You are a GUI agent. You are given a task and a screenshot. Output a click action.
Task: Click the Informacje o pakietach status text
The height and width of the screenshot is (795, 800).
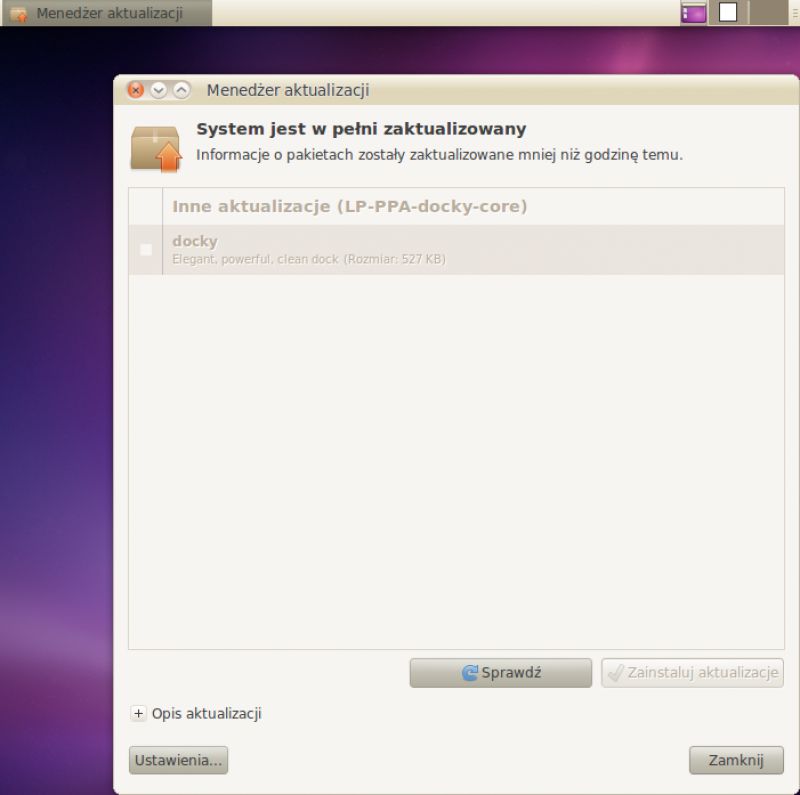tap(439, 155)
